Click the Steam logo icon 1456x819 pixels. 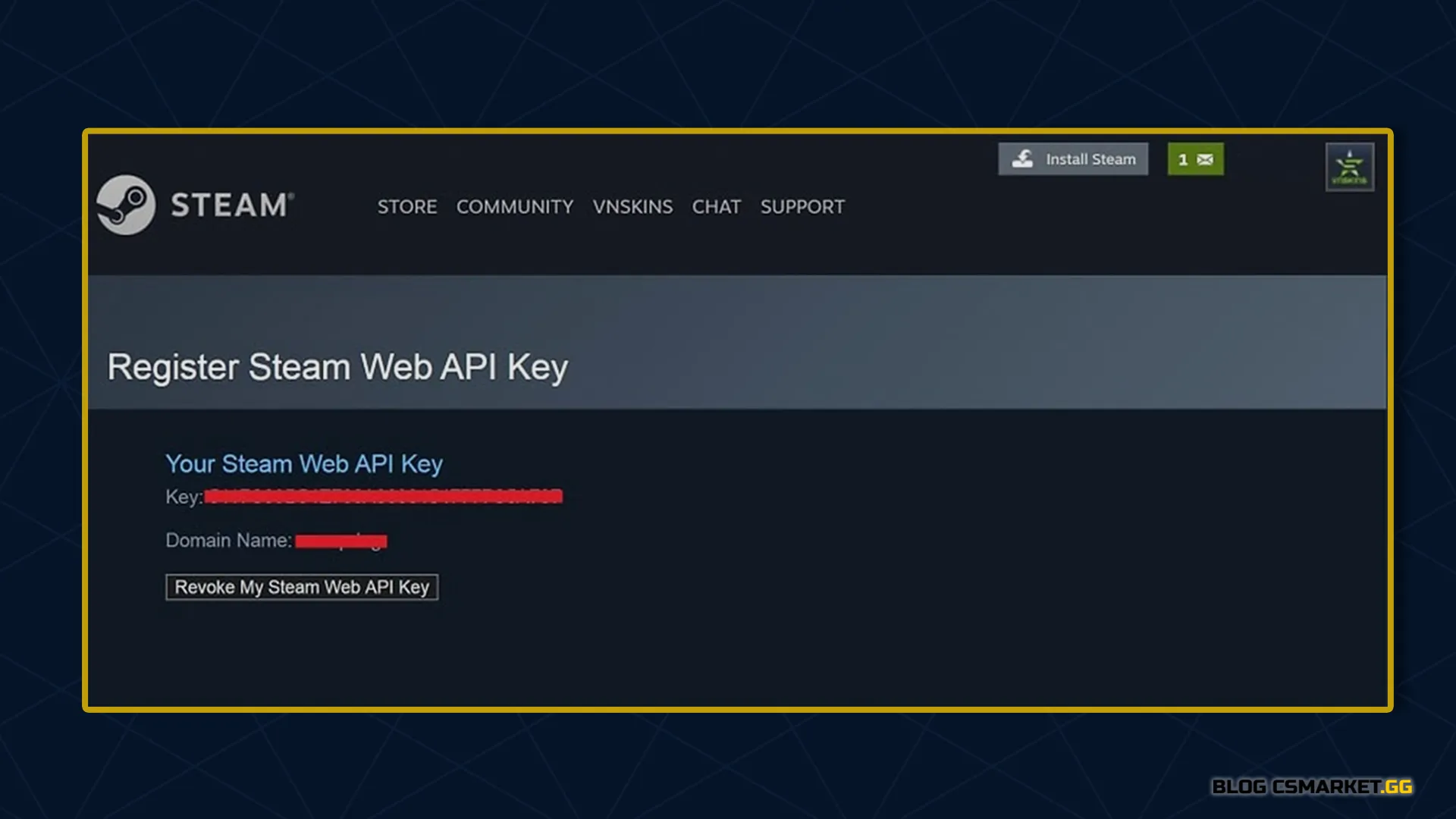click(x=127, y=203)
